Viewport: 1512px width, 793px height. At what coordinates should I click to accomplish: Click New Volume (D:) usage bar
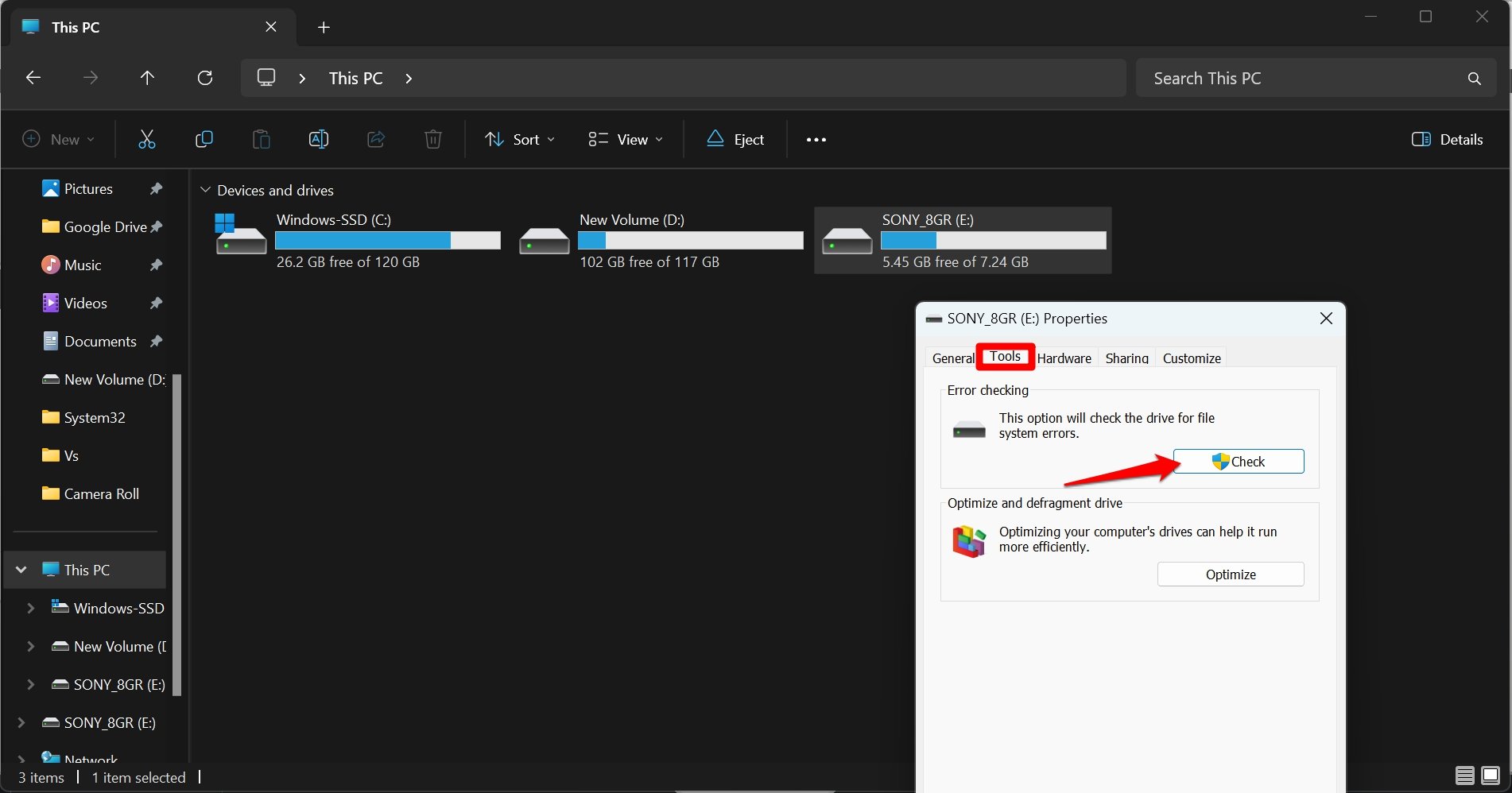[691, 240]
